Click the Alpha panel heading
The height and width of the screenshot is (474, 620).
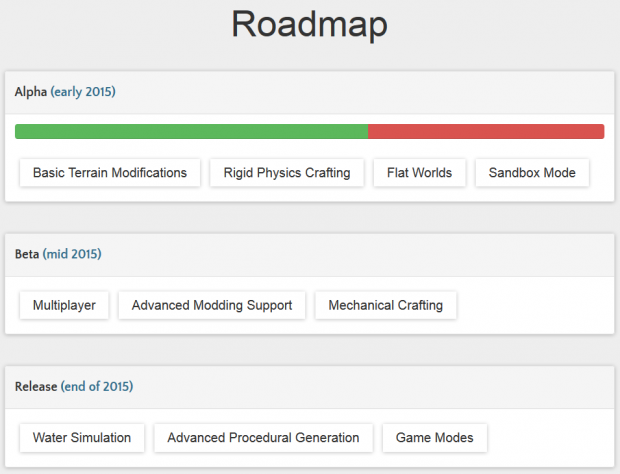tap(310, 93)
